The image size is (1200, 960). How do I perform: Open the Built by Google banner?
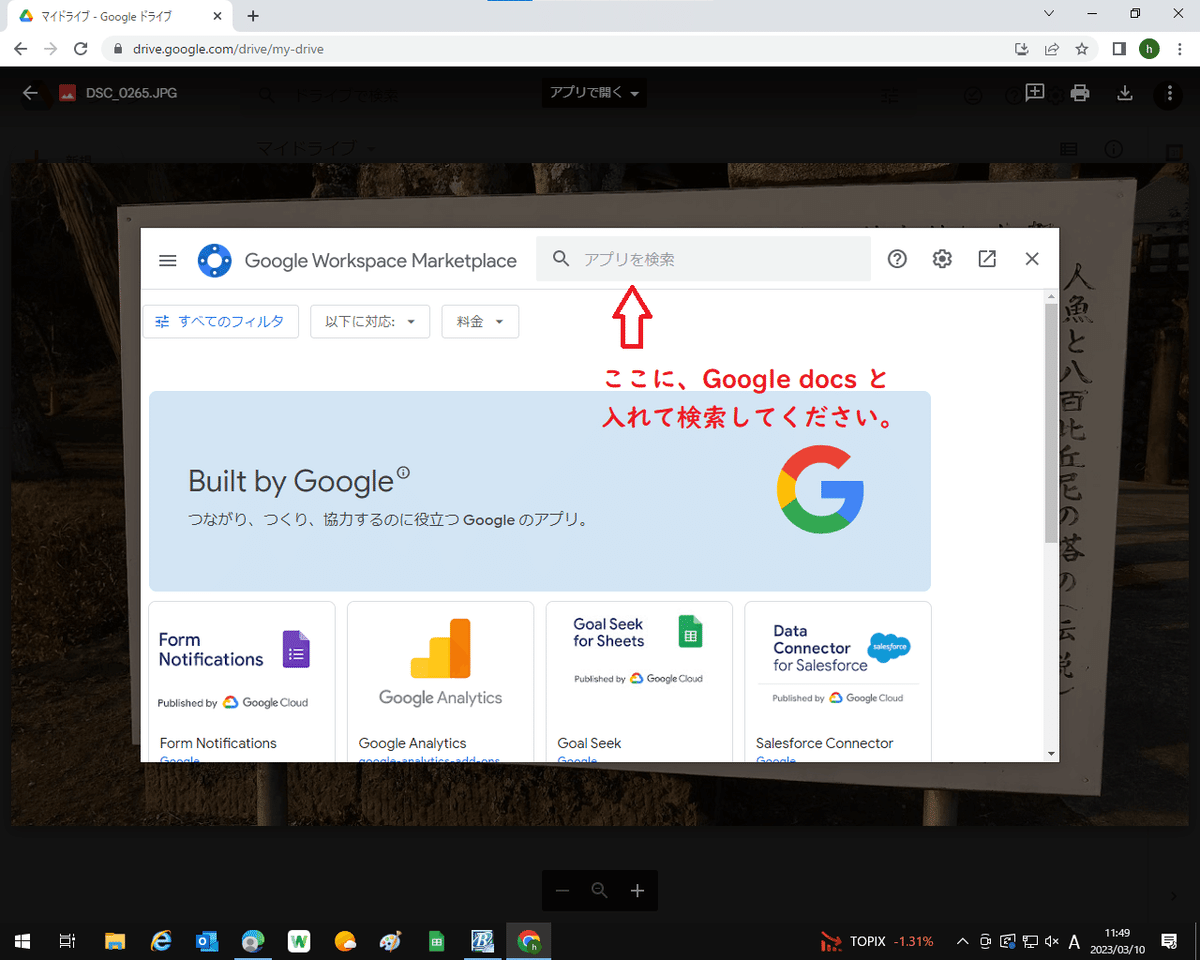(540, 491)
